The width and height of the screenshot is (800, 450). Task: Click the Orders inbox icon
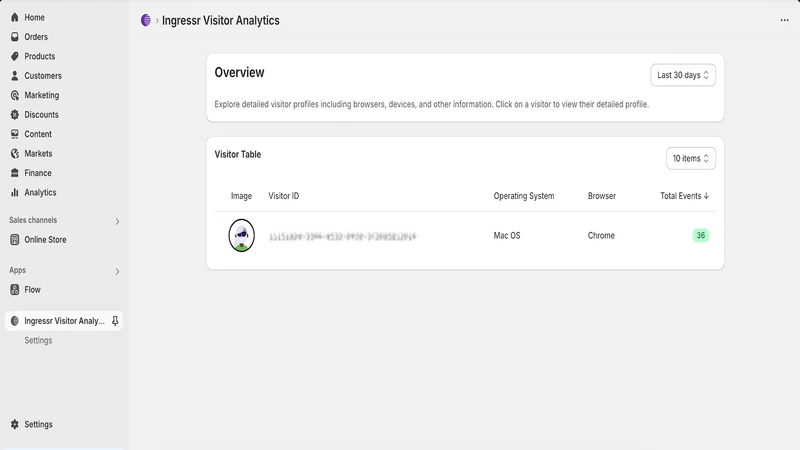[15, 37]
